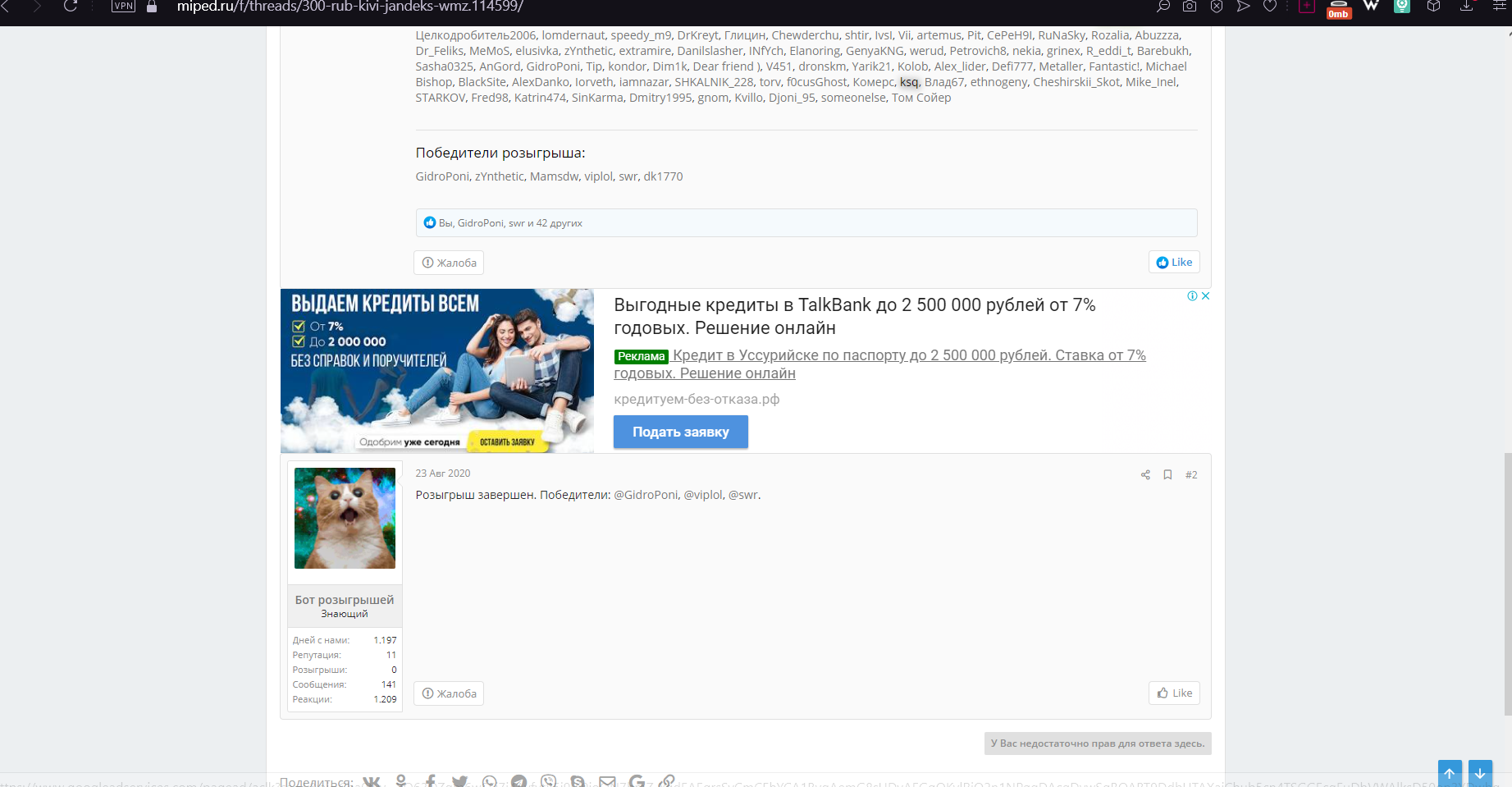Viewport: 1512px width, 787px height.
Task: Click the @GidroPoni mention in post #2
Action: 646,495
